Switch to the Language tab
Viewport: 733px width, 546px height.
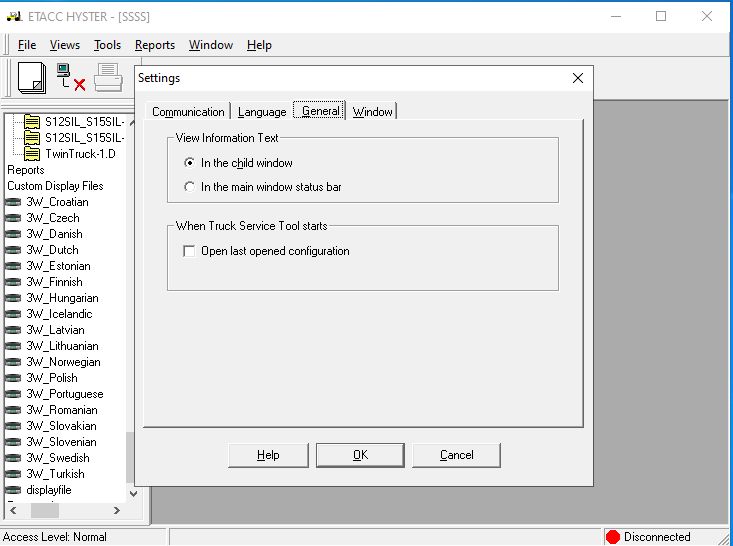coord(262,112)
